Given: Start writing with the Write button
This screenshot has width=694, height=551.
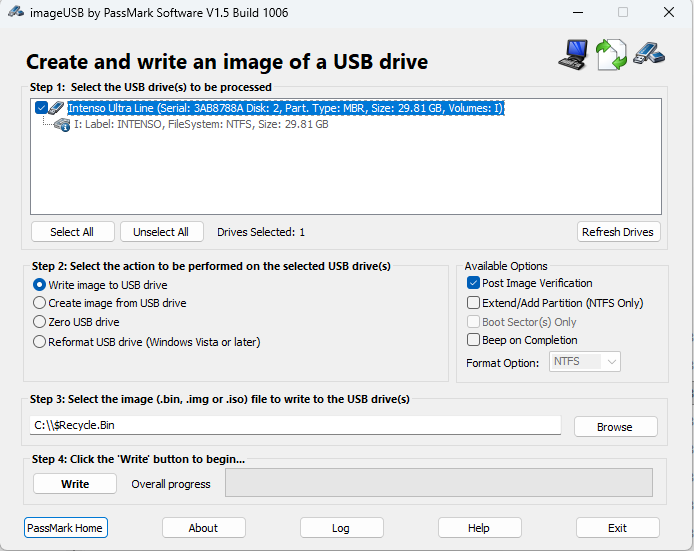Looking at the screenshot, I should click(75, 484).
